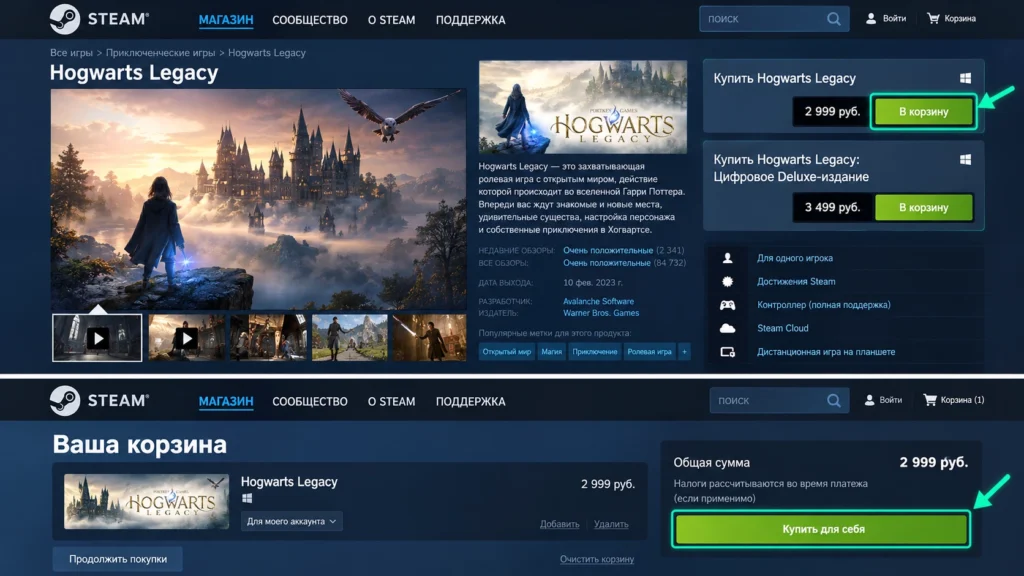Add the 3 499 руб. Deluxe edition to cart

(x=923, y=208)
